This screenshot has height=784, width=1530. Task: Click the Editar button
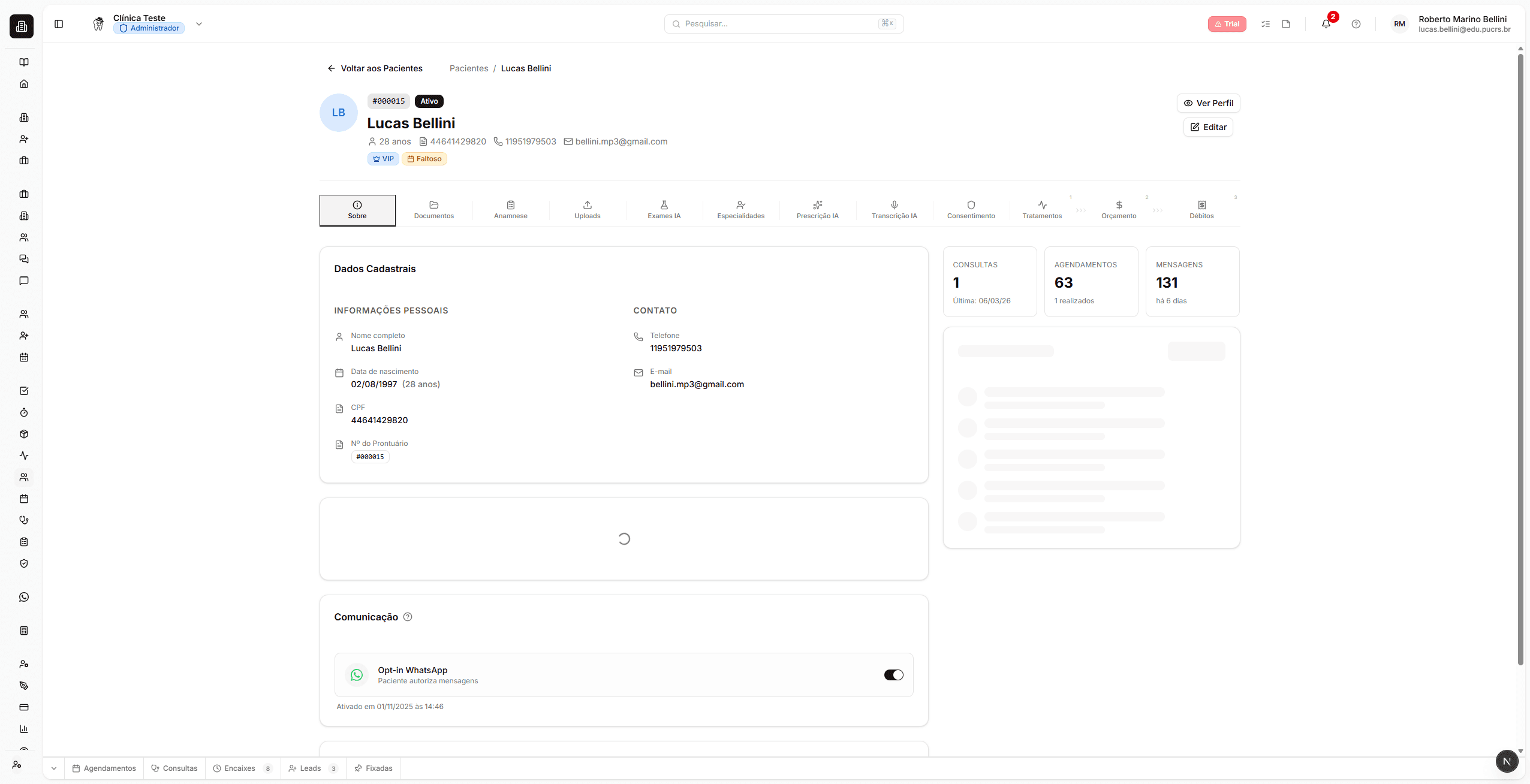(x=1208, y=127)
